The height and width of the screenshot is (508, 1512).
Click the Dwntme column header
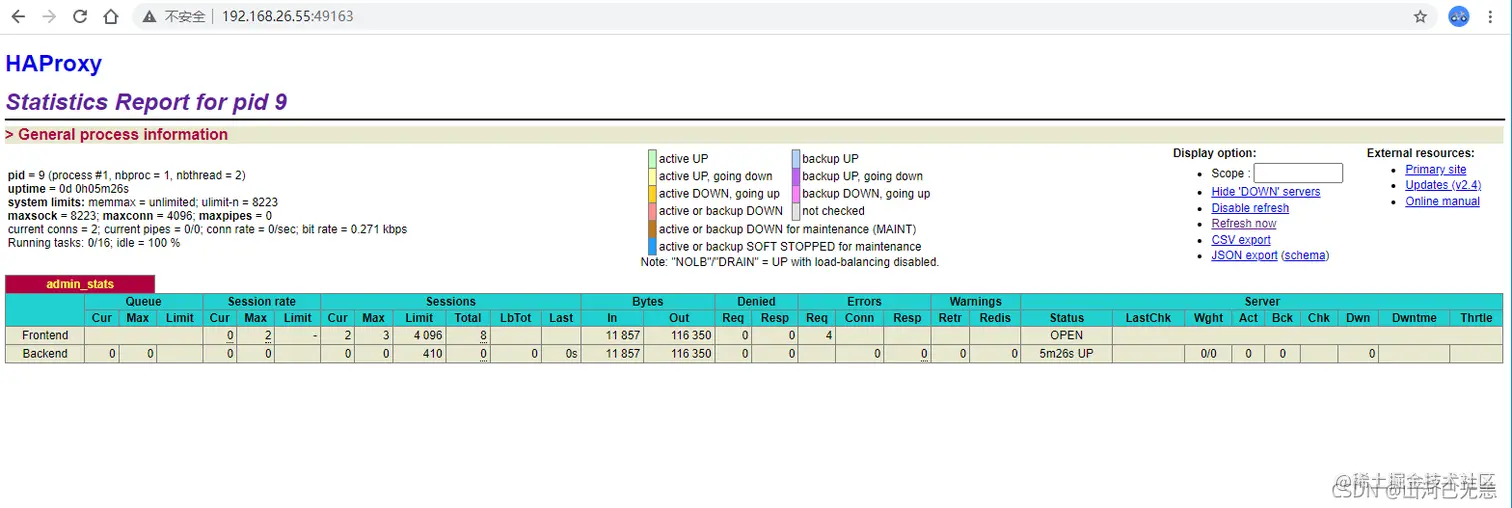1414,318
